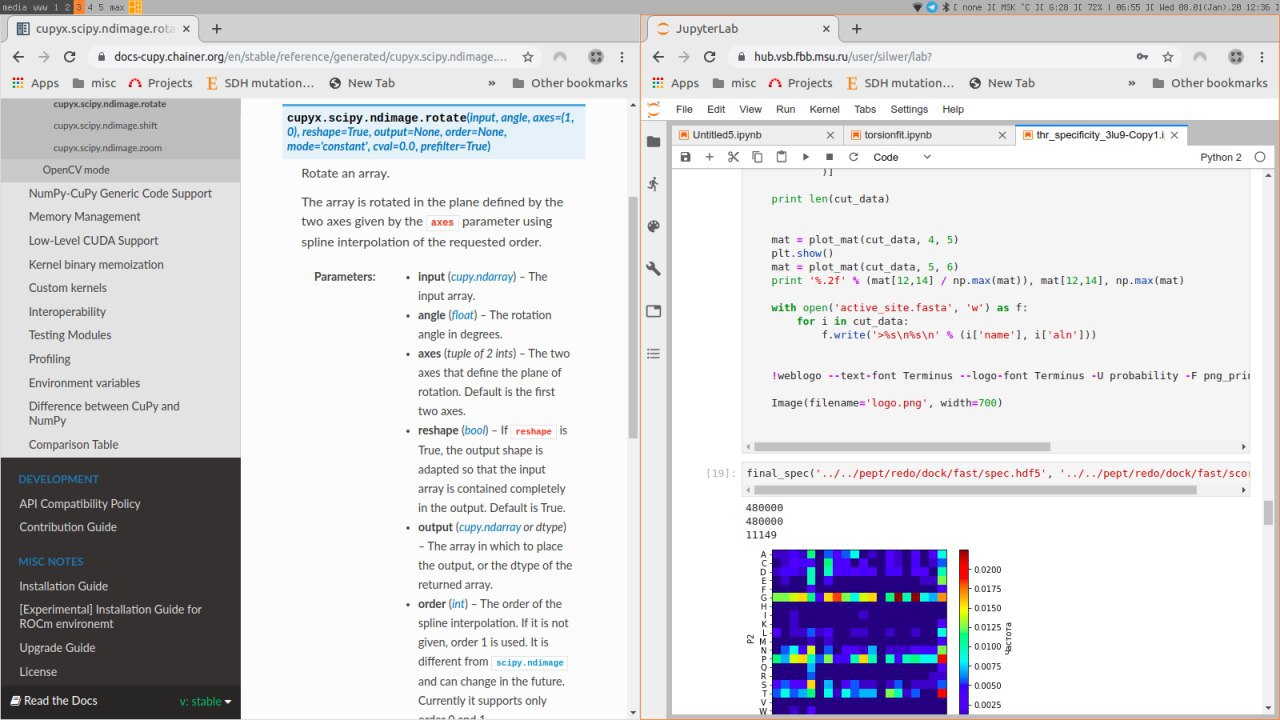Viewport: 1280px width, 720px height.
Task: Expand the Read the Docs version selector
Action: pyautogui.click(x=205, y=701)
